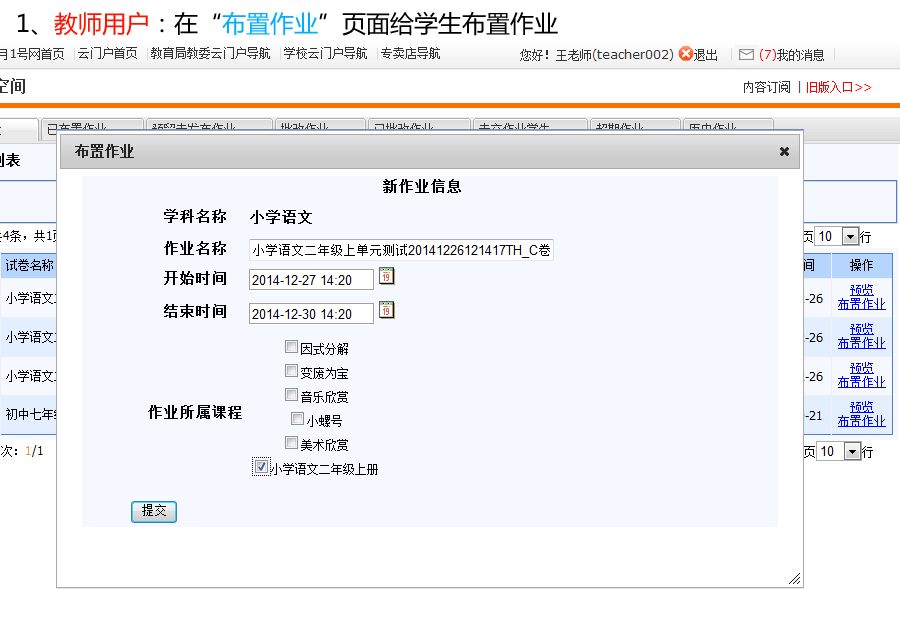The height and width of the screenshot is (635, 900).
Task: Expand top rows-per-page dropdown
Action: tap(851, 237)
